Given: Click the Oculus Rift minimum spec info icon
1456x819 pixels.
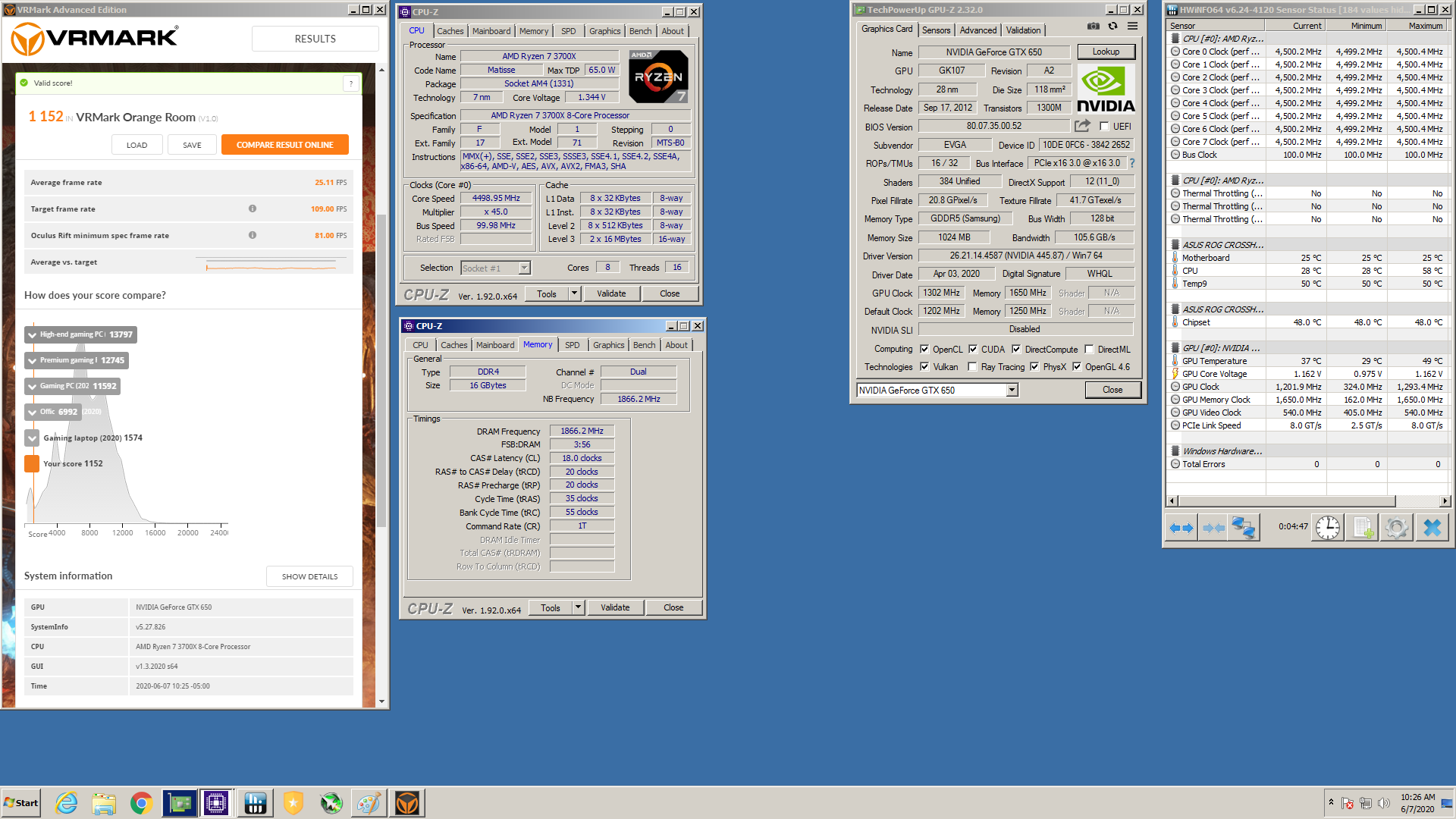Looking at the screenshot, I should (253, 235).
